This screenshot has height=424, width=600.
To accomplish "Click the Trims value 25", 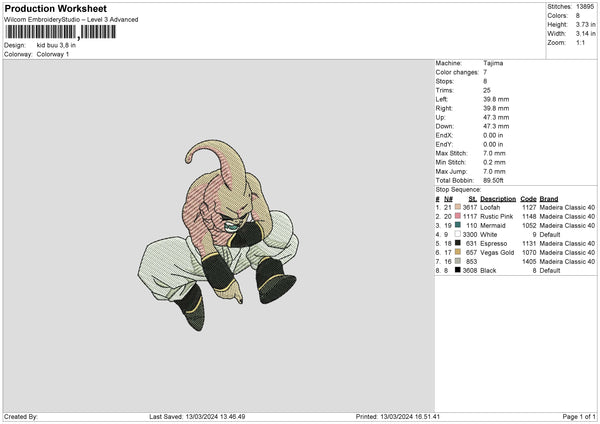I will coord(487,90).
